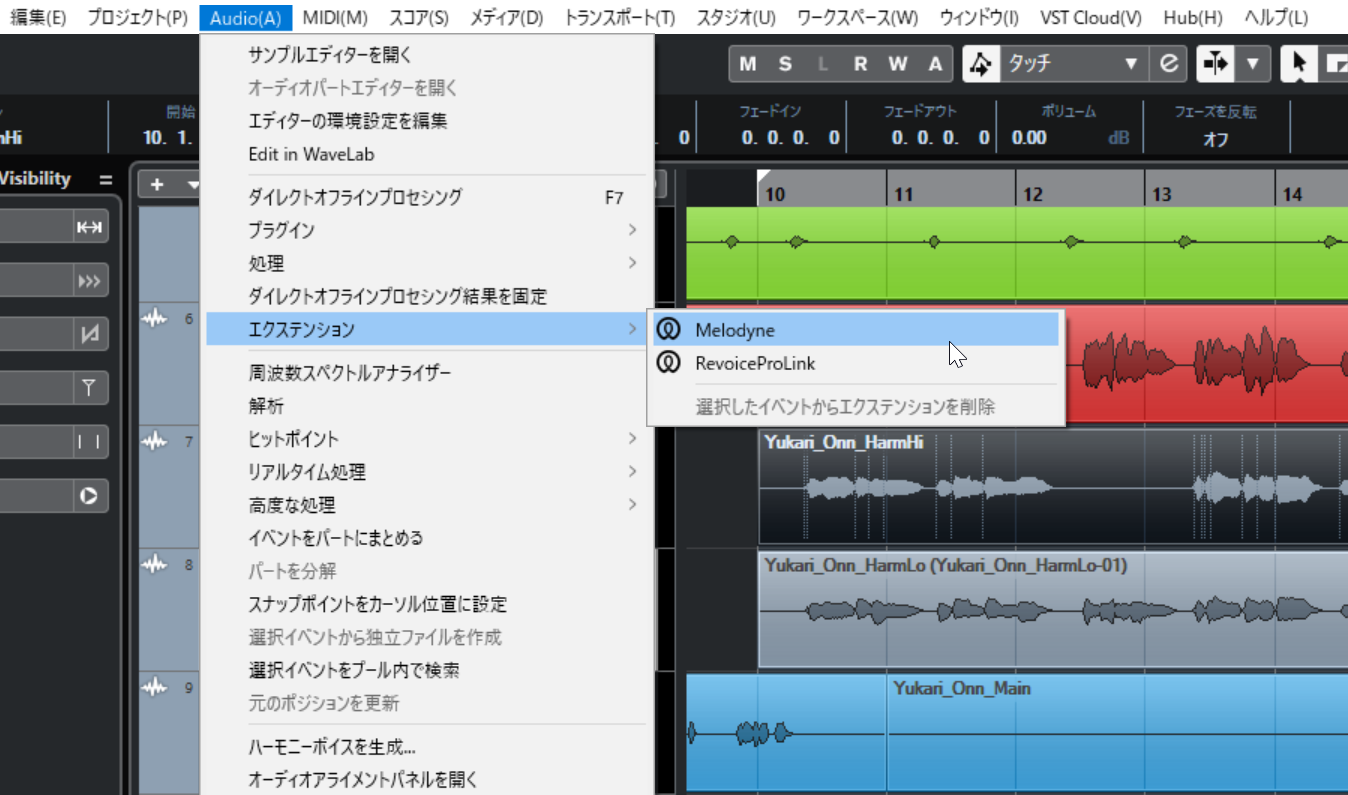Image resolution: width=1348 pixels, height=795 pixels.
Task: Open inspector section with circled play icon
Action: 89,495
